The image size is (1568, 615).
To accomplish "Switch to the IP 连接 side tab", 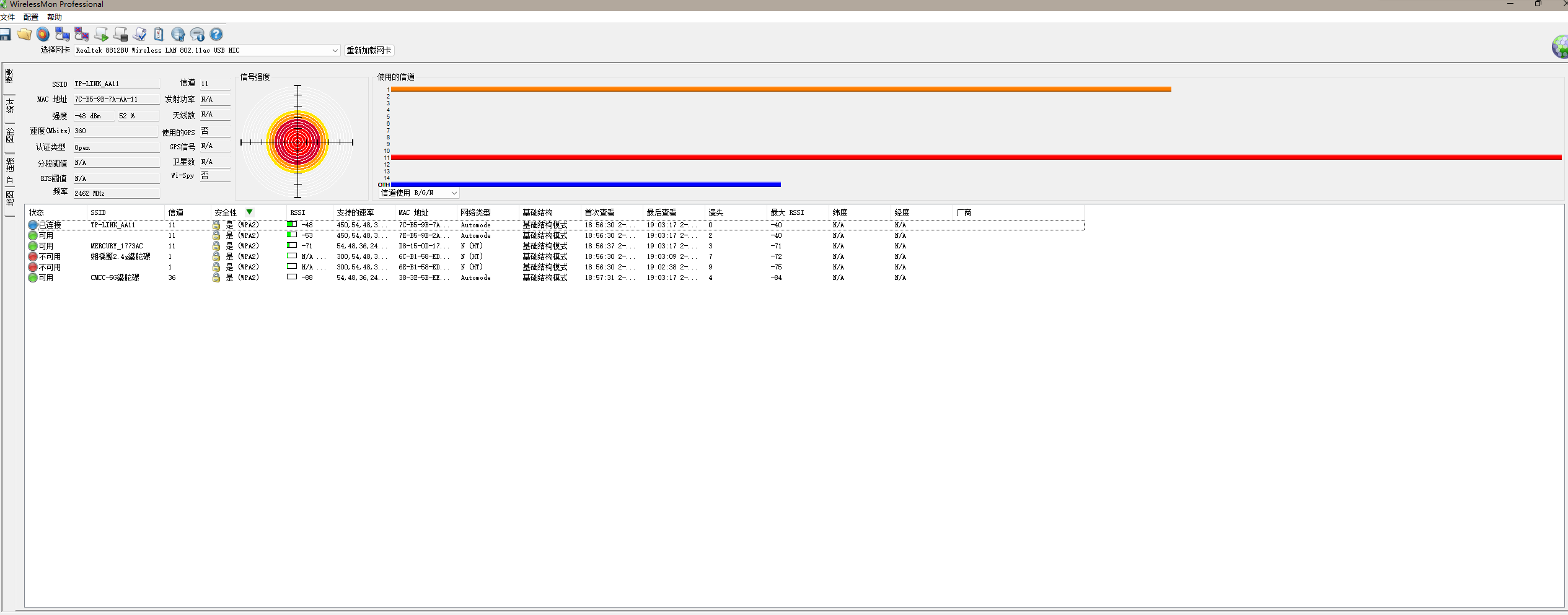I will coord(9,170).
